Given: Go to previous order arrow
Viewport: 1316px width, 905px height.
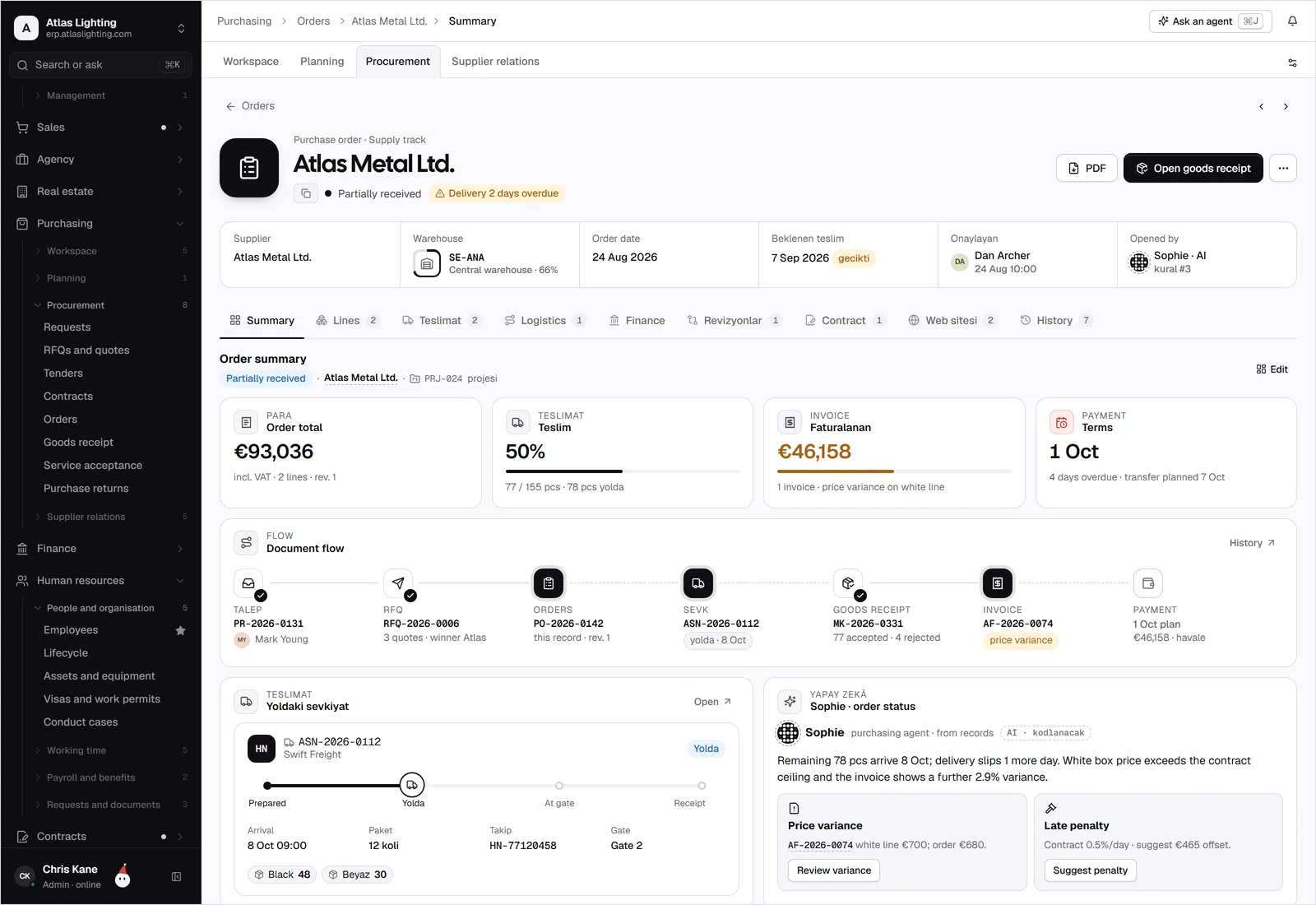Looking at the screenshot, I should (x=1261, y=106).
